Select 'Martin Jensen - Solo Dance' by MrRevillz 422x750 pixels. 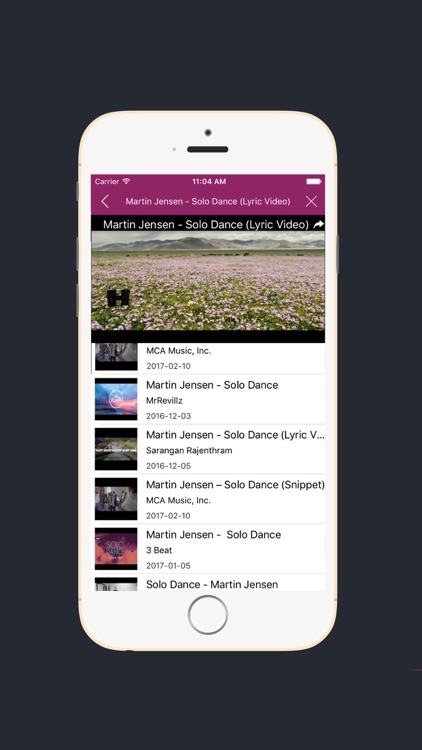pos(212,385)
